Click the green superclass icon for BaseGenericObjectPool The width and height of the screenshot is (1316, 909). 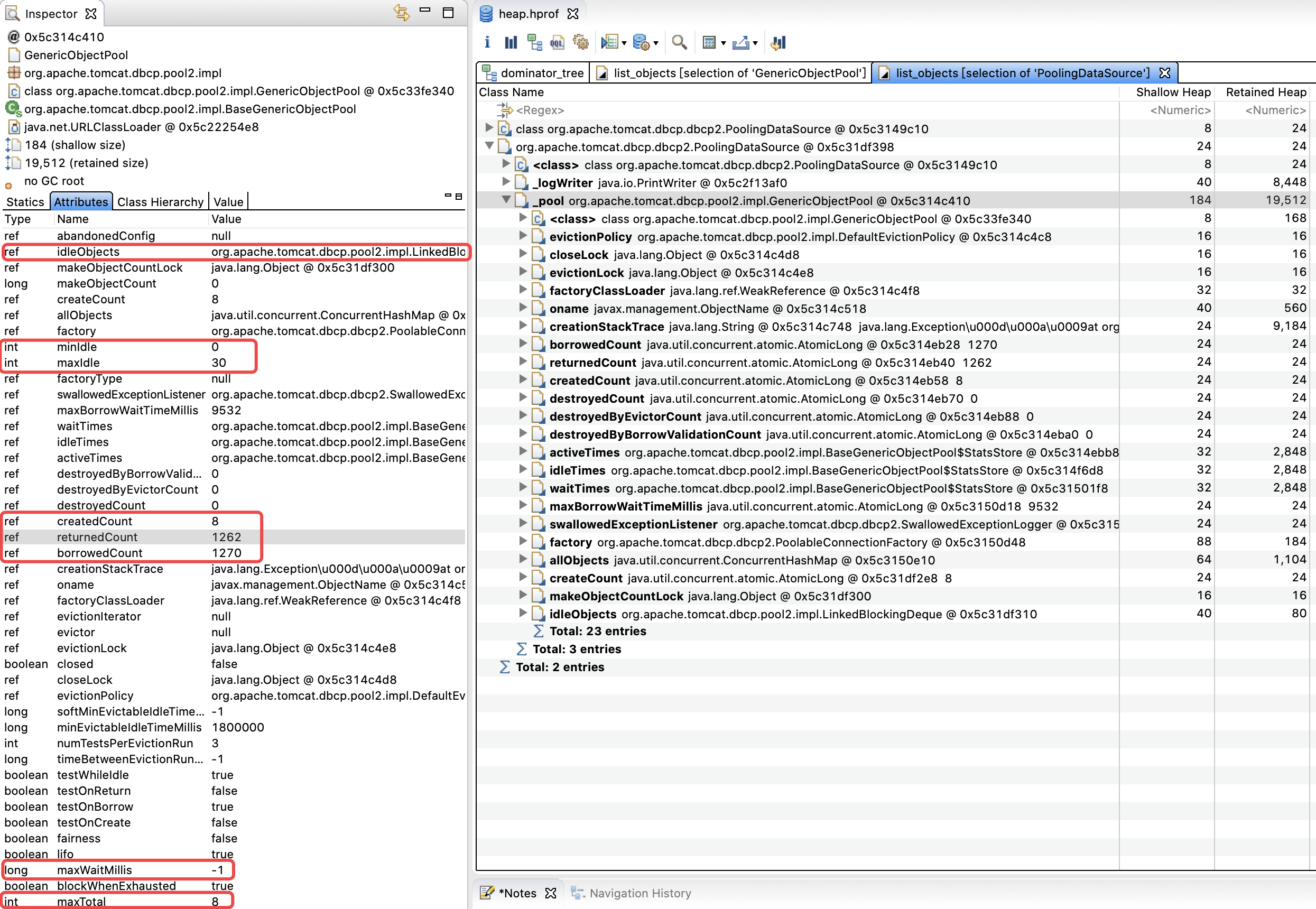[13, 108]
